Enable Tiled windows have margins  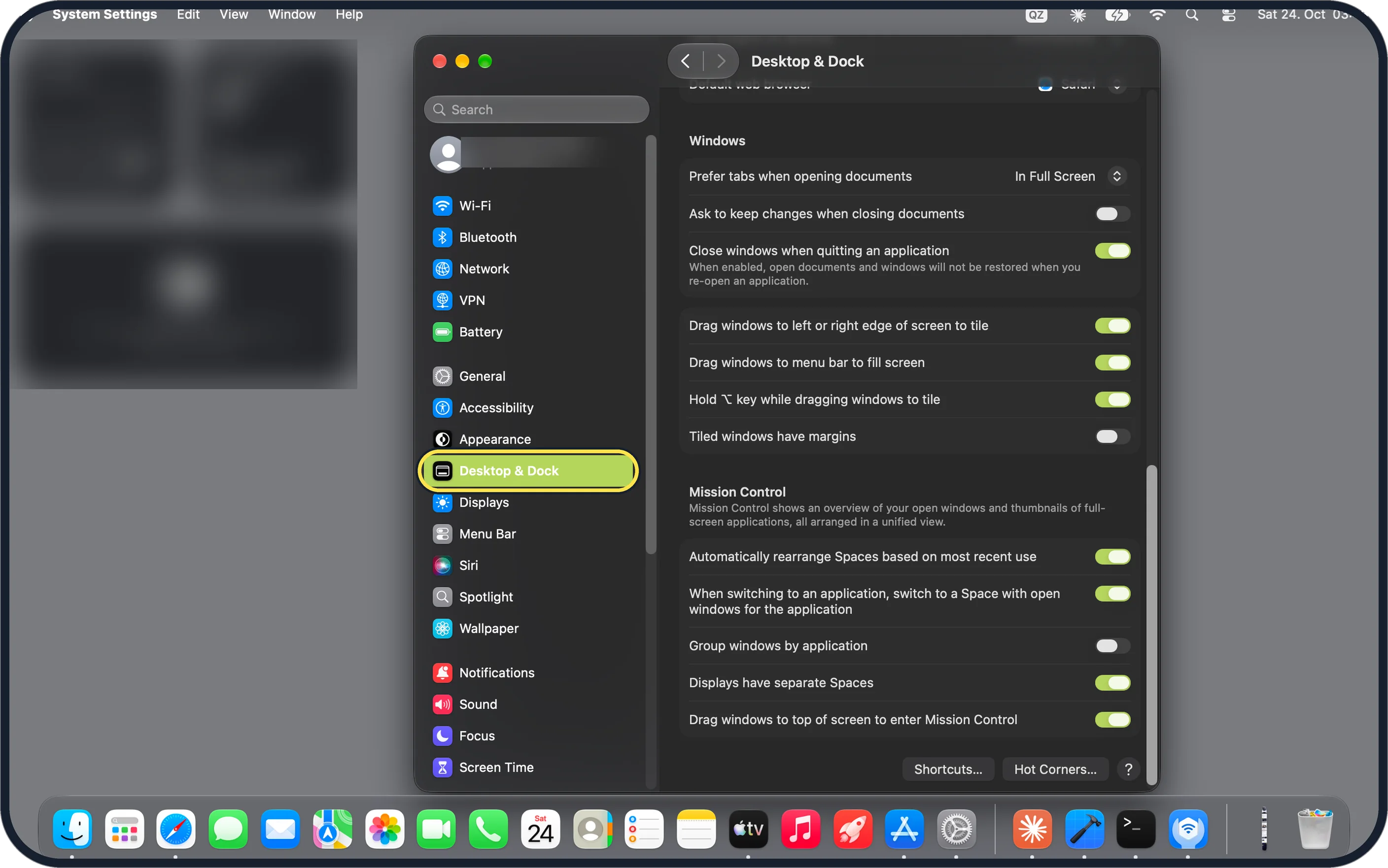1112,436
